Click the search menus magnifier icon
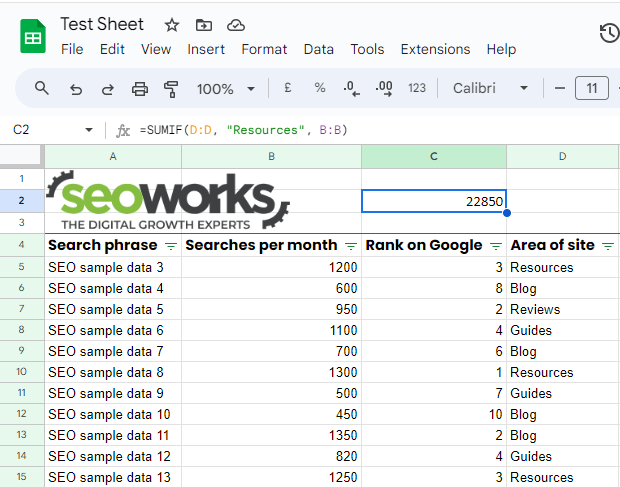 pos(42,88)
